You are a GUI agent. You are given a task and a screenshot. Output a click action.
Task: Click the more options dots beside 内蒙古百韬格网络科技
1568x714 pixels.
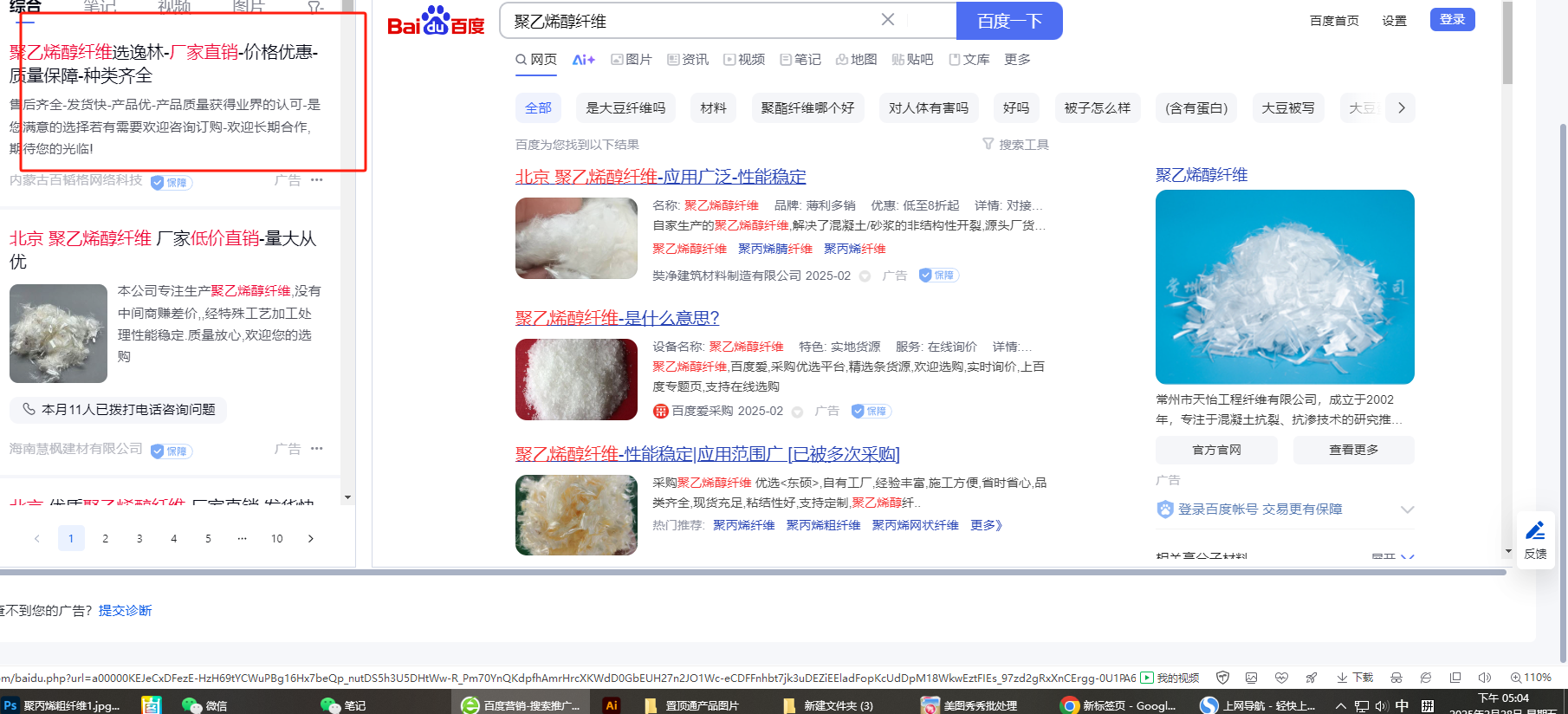[x=317, y=180]
